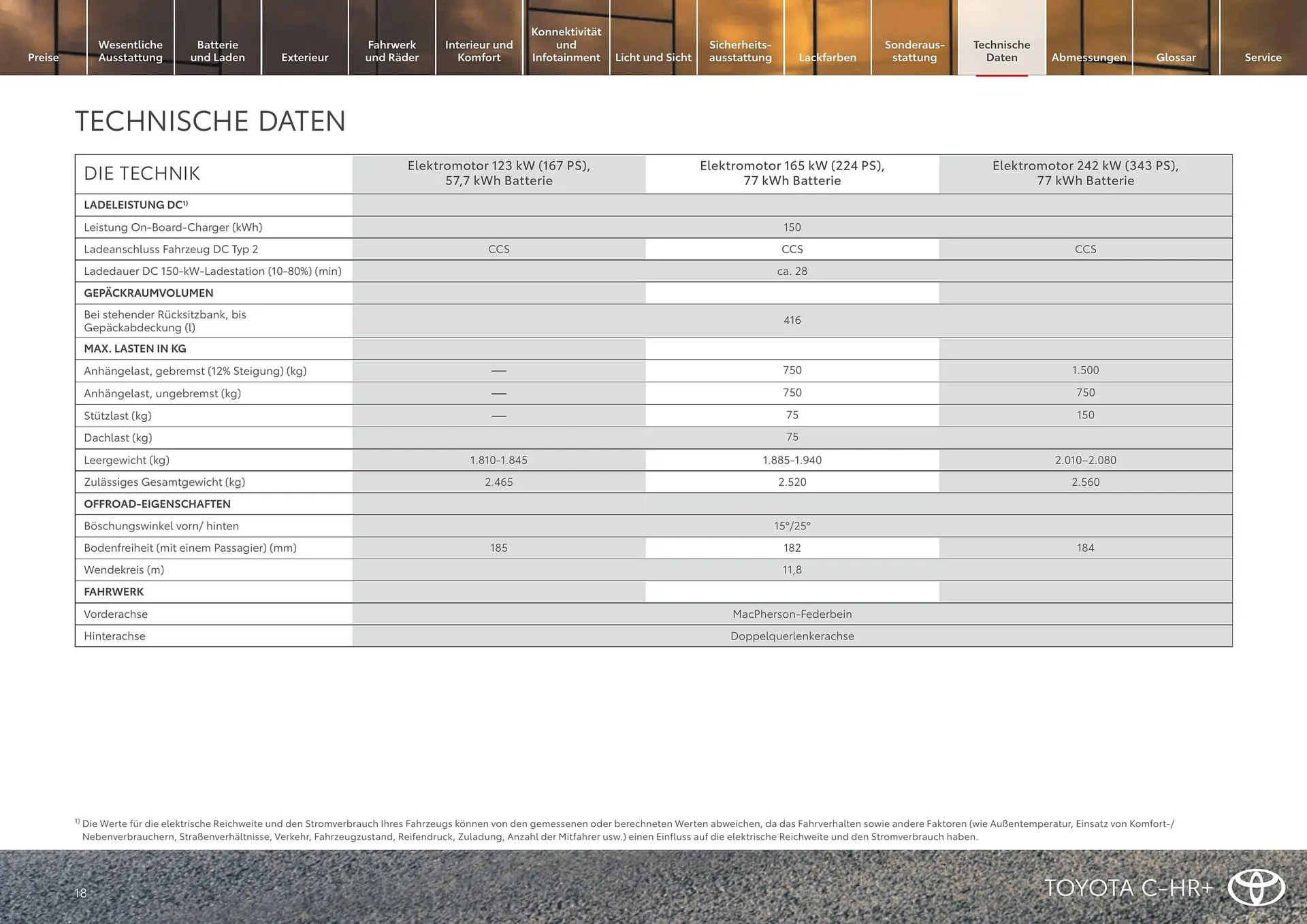Image resolution: width=1307 pixels, height=924 pixels.
Task: Navigate to Licht und Sicht
Action: 653,57
